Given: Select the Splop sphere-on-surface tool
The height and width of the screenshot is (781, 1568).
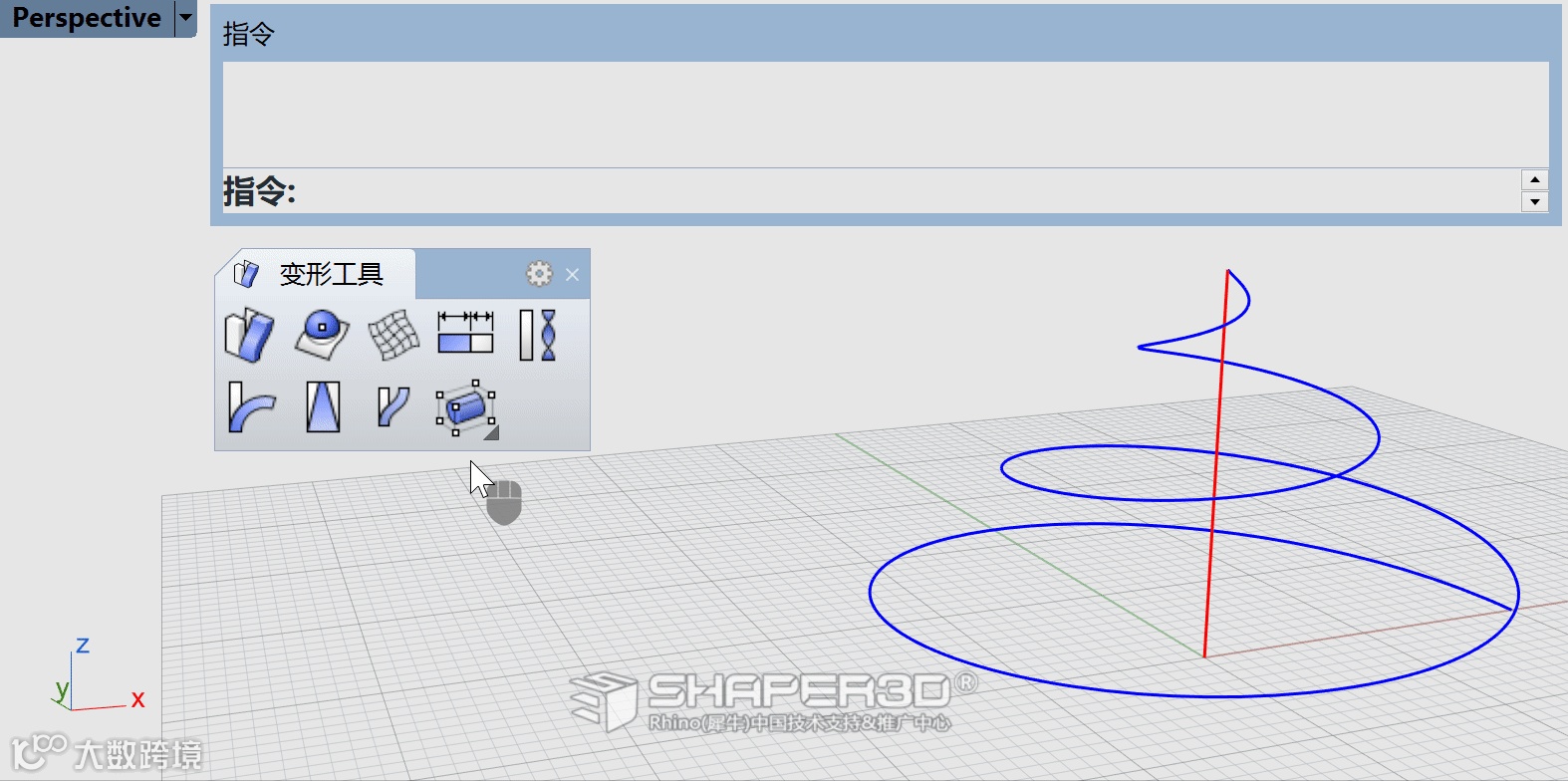Looking at the screenshot, I should coord(322,334).
